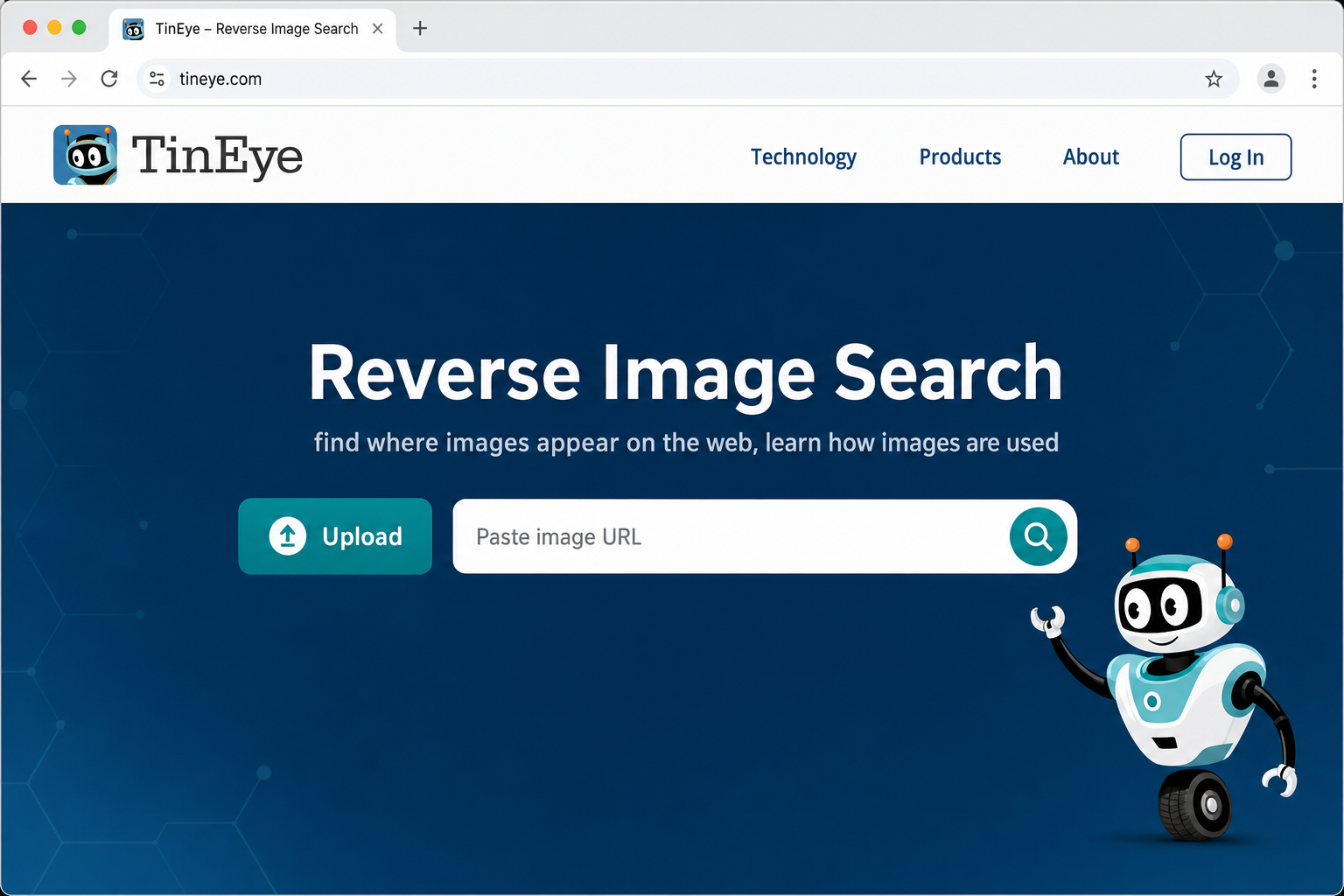The width and height of the screenshot is (1344, 896).
Task: Click the back navigation arrow
Action: coord(29,78)
